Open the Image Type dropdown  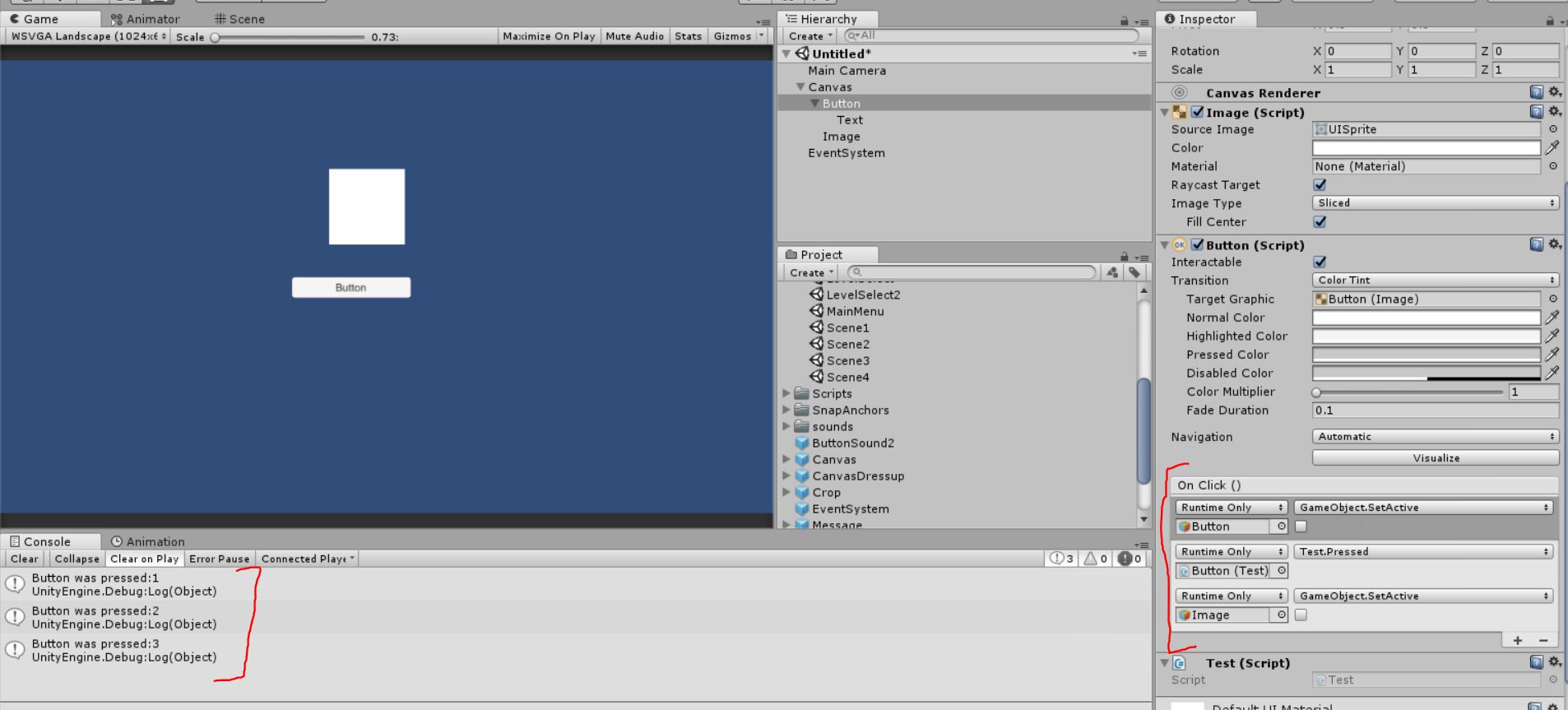tap(1436, 203)
